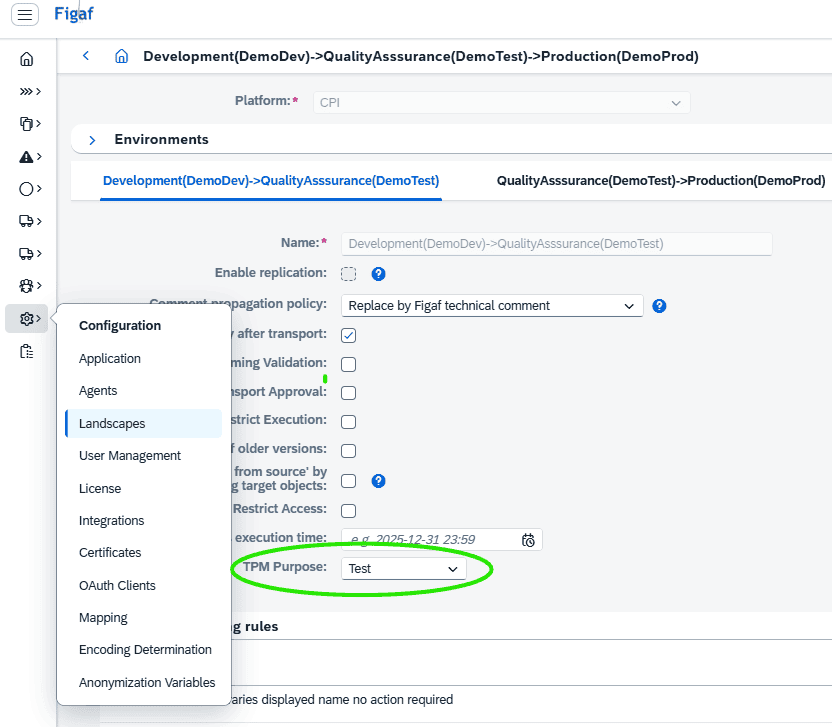Viewport: 832px width, 727px height.
Task: Open the execution time calendar picker
Action: [528, 540]
